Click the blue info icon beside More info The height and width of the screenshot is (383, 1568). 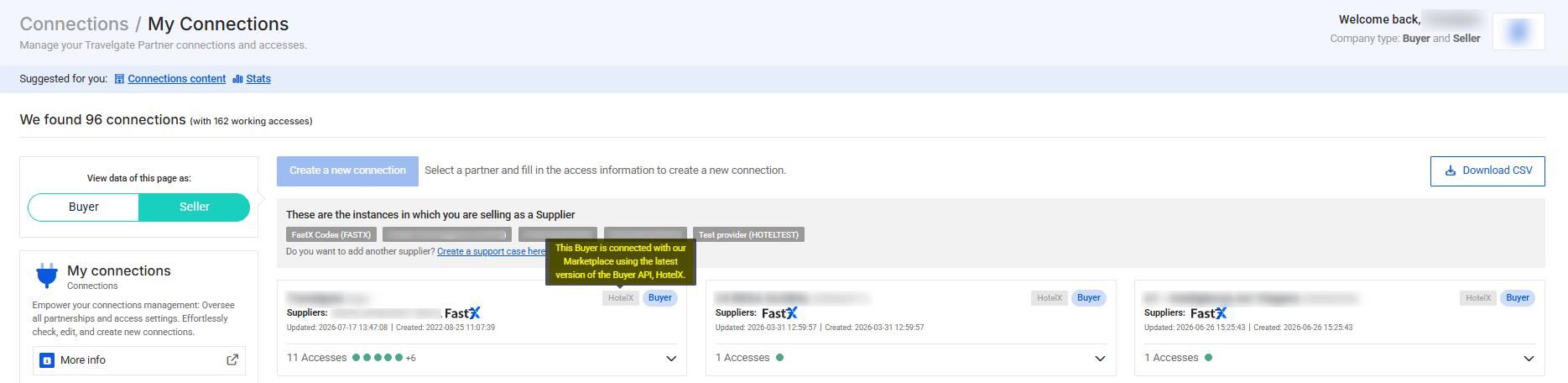[47, 360]
